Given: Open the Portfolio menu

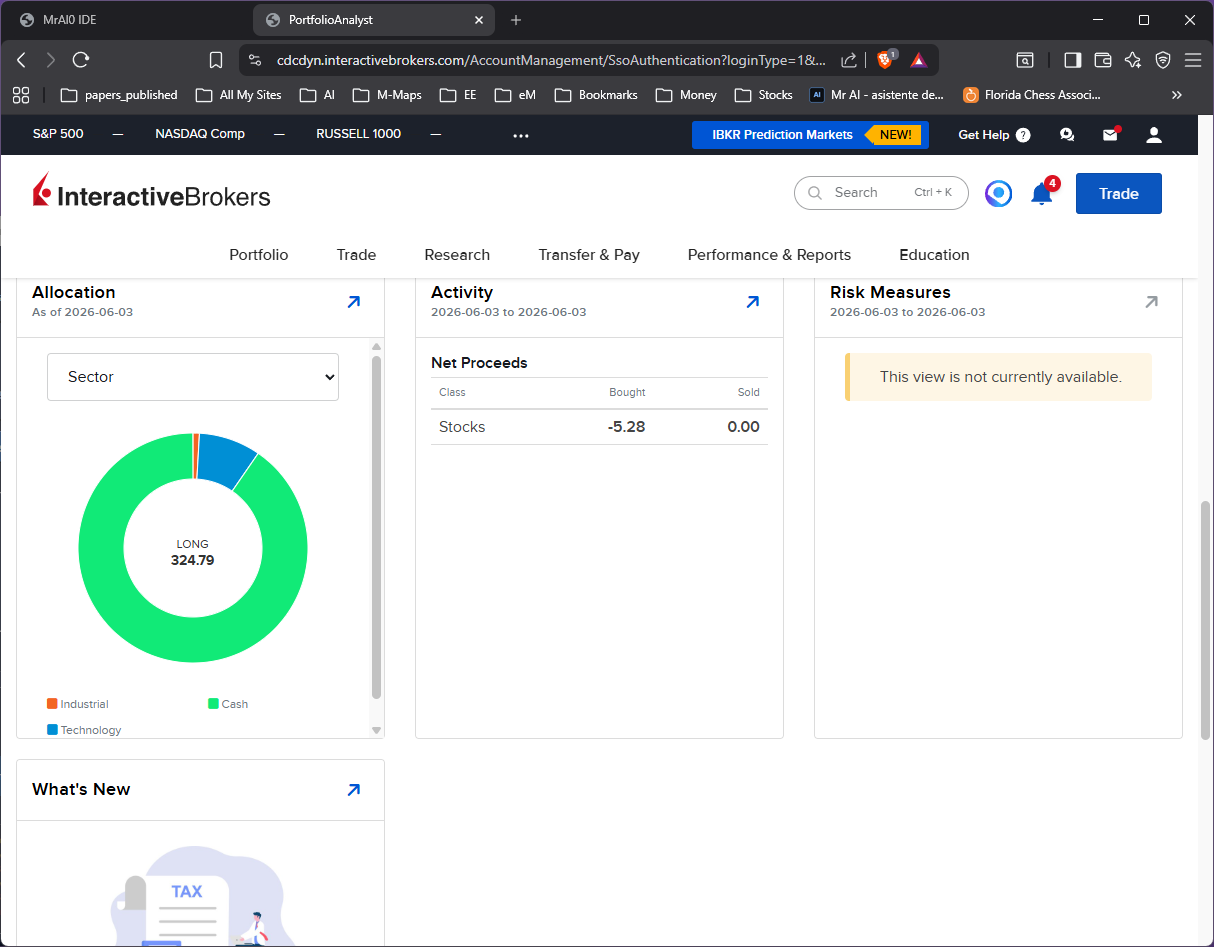Looking at the screenshot, I should pos(259,255).
